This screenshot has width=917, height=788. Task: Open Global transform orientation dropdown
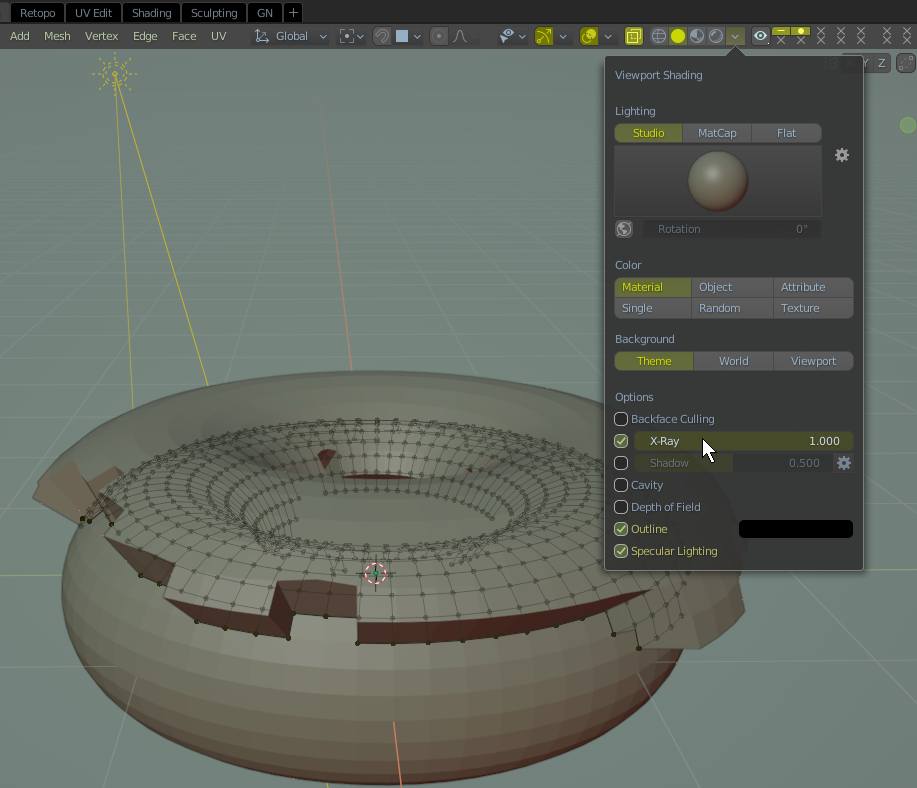point(291,36)
